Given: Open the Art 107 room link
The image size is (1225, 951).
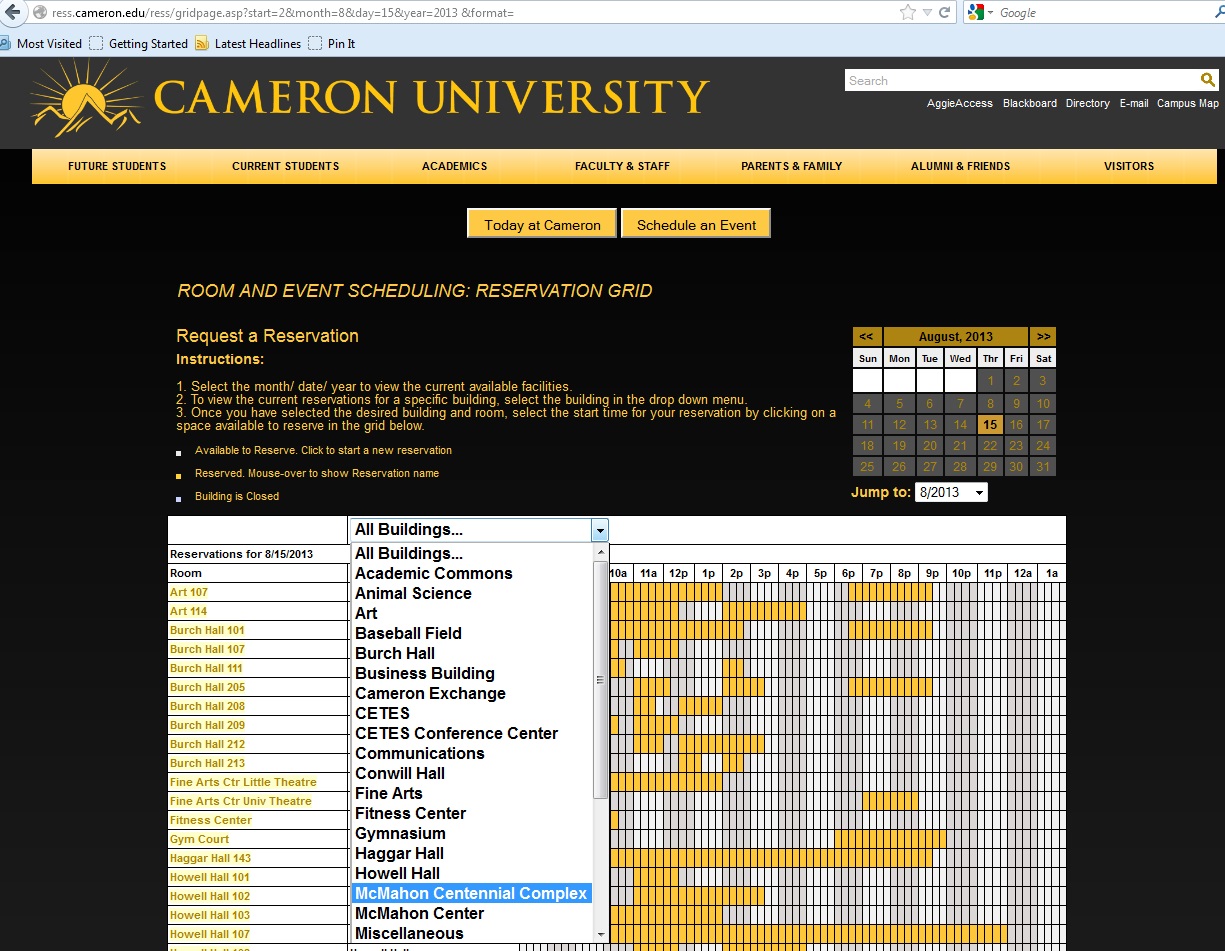Looking at the screenshot, I should (x=189, y=592).
